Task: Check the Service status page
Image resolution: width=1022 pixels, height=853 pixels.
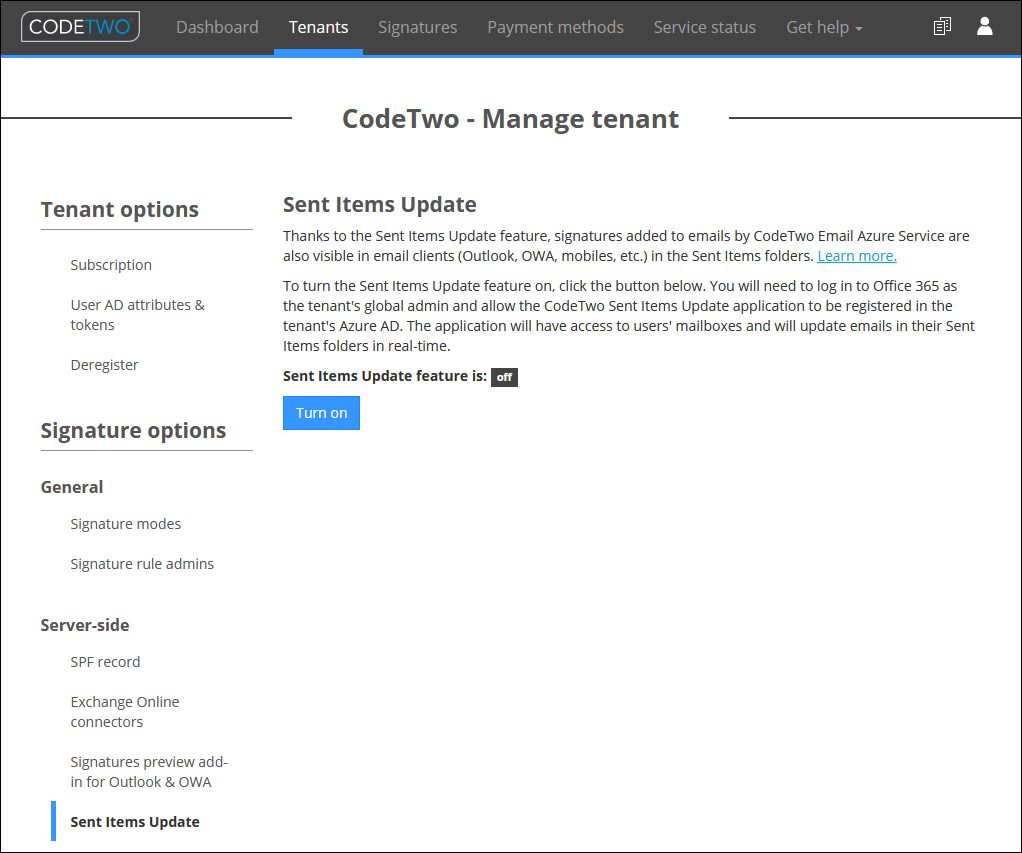Action: [704, 27]
